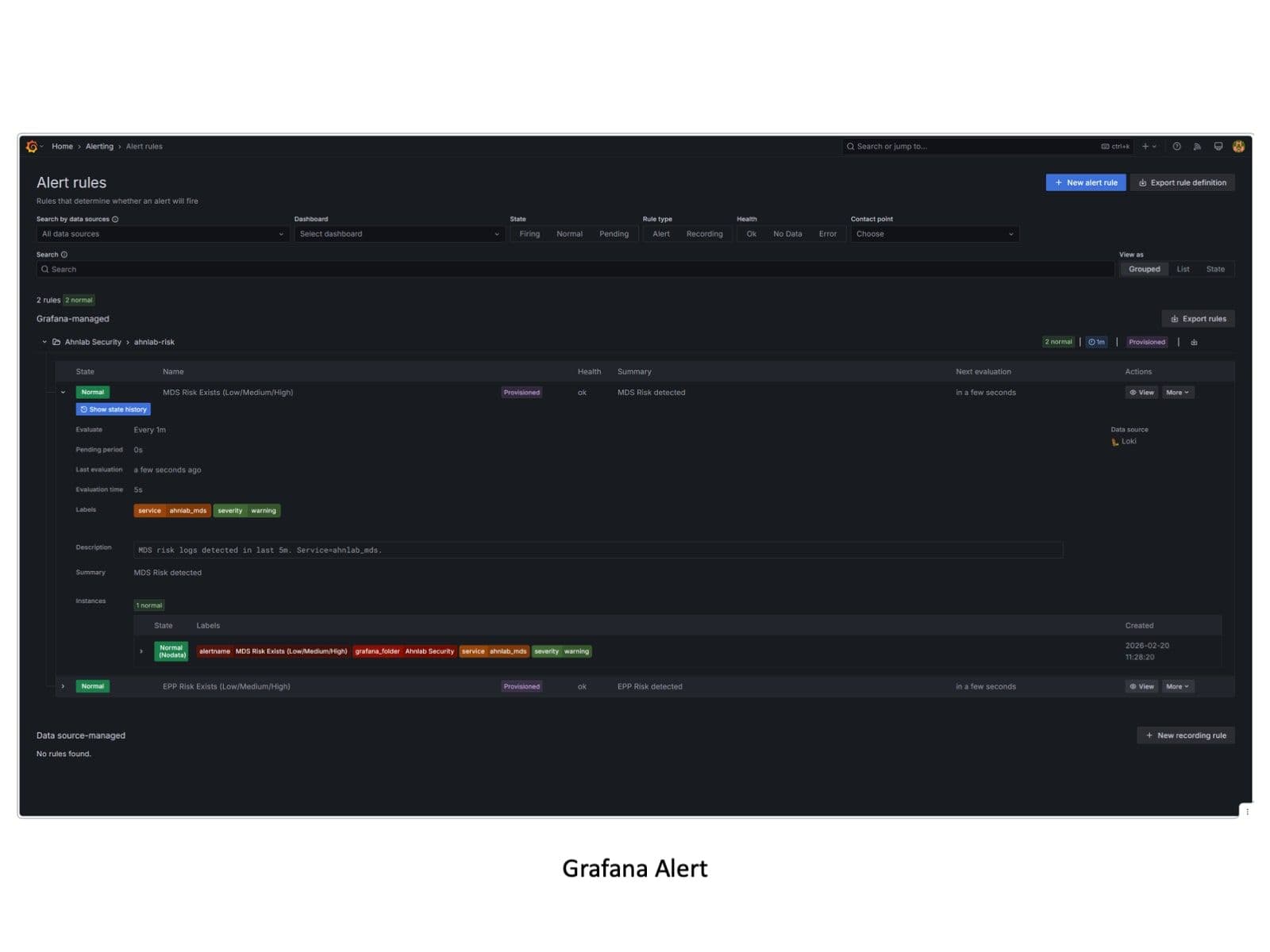Open the plus add-new dropdown in top bar
The width and height of the screenshot is (1270, 952).
click(1149, 147)
